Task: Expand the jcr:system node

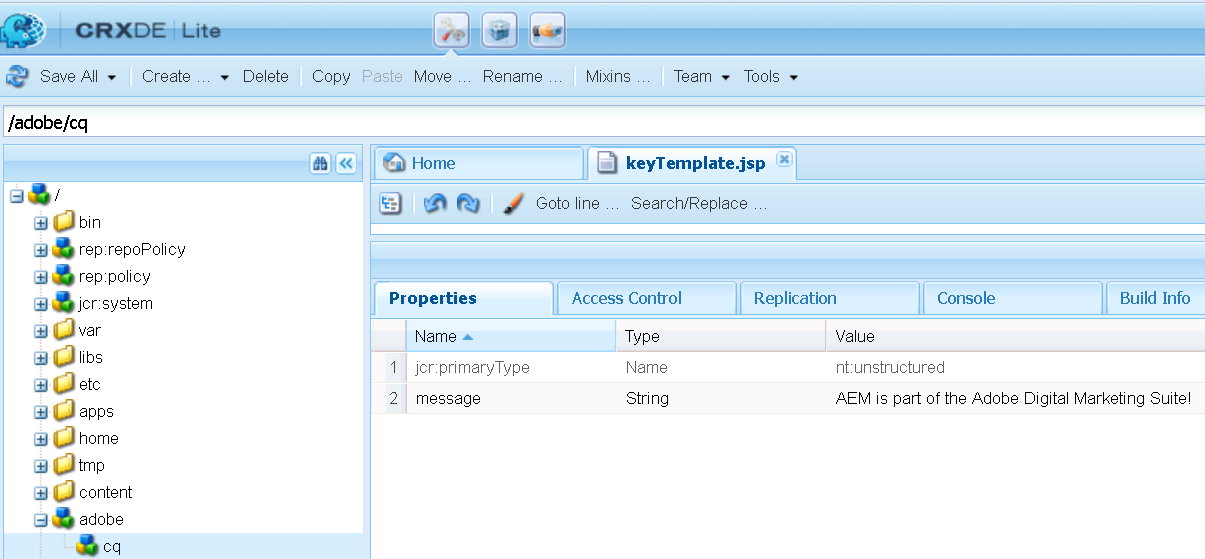Action: click(x=41, y=304)
